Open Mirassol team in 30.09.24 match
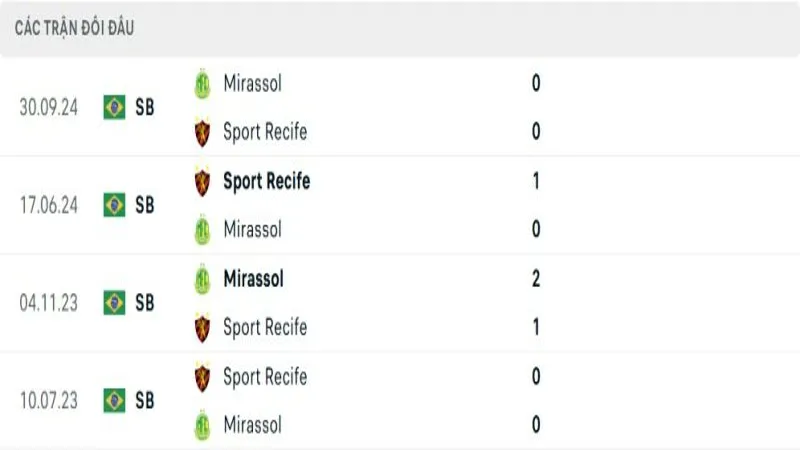 click(252, 84)
